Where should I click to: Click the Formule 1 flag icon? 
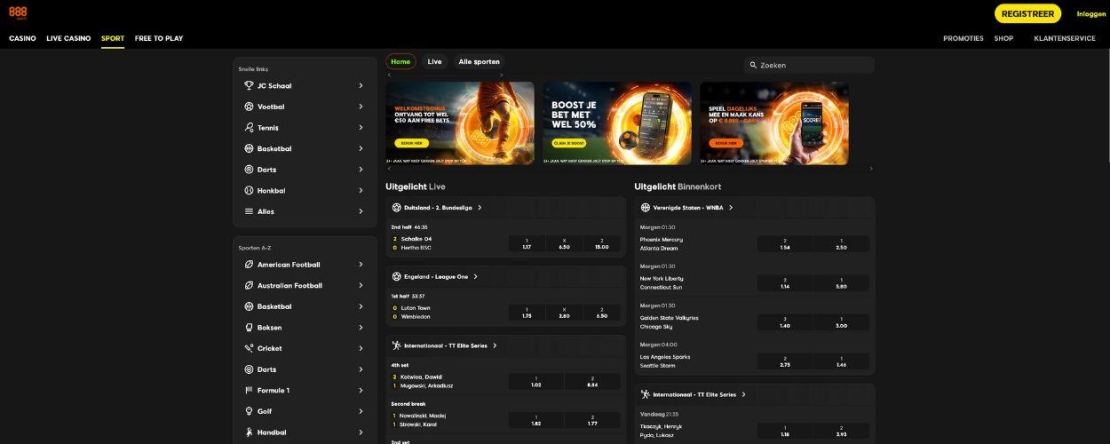coord(248,390)
